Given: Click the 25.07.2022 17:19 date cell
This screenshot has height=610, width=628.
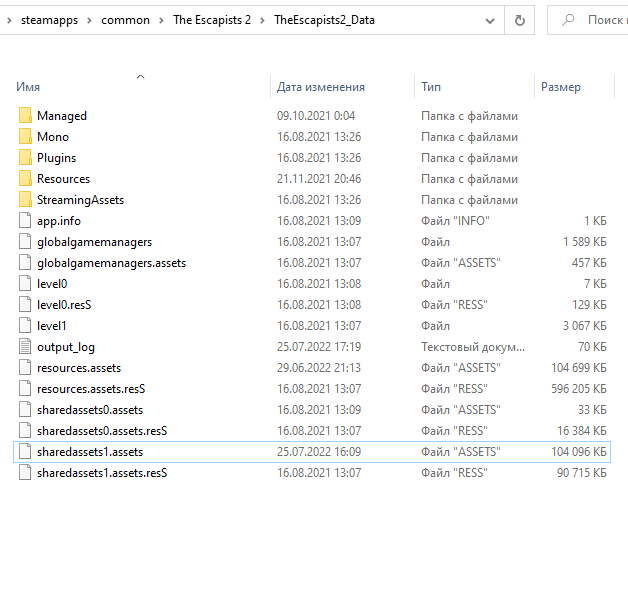Looking at the screenshot, I should click(319, 347).
